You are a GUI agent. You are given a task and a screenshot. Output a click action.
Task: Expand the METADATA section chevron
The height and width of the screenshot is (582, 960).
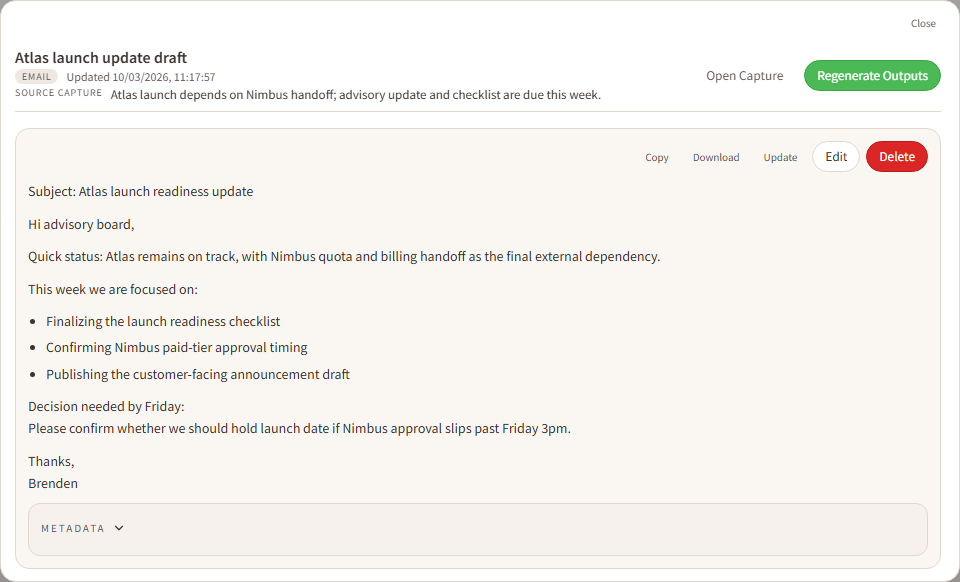coord(119,528)
